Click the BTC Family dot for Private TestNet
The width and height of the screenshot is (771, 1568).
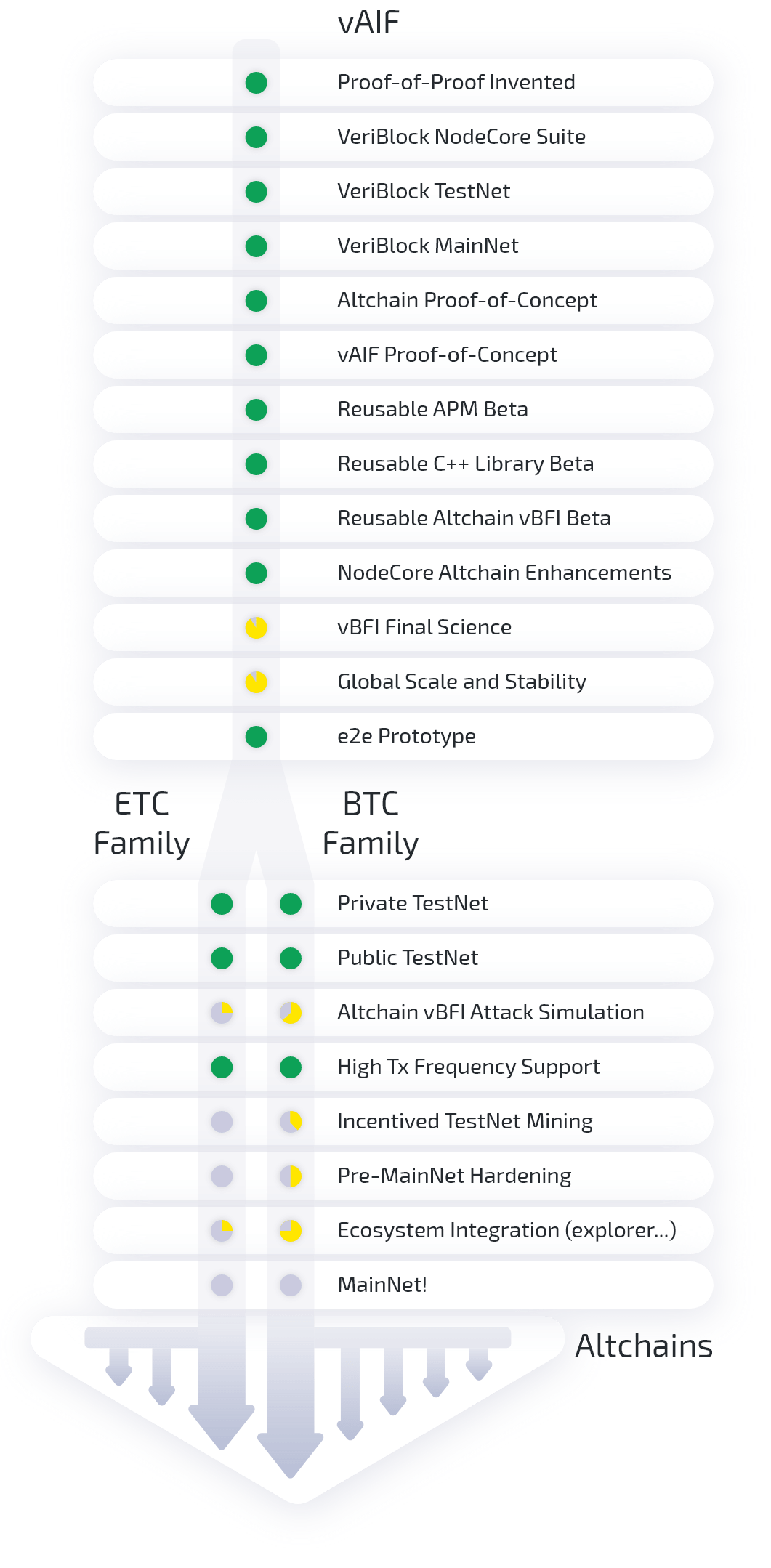pyautogui.click(x=291, y=904)
